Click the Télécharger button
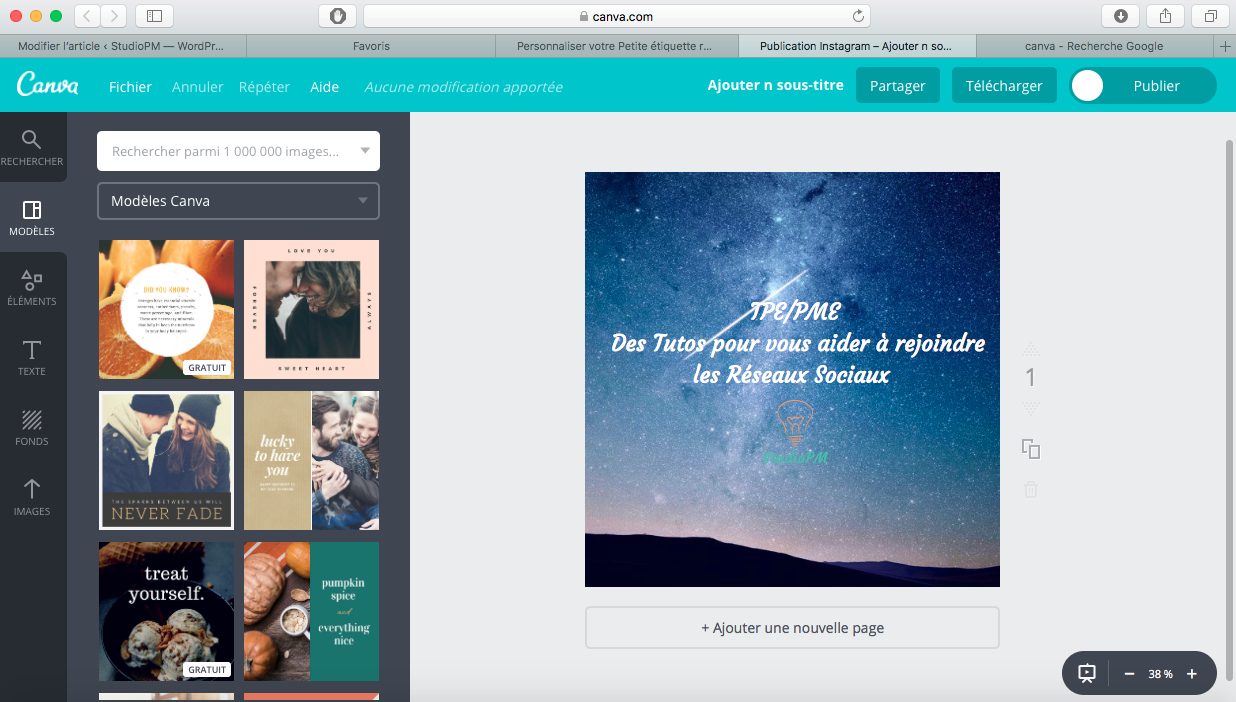Image resolution: width=1236 pixels, height=702 pixels. [1004, 86]
